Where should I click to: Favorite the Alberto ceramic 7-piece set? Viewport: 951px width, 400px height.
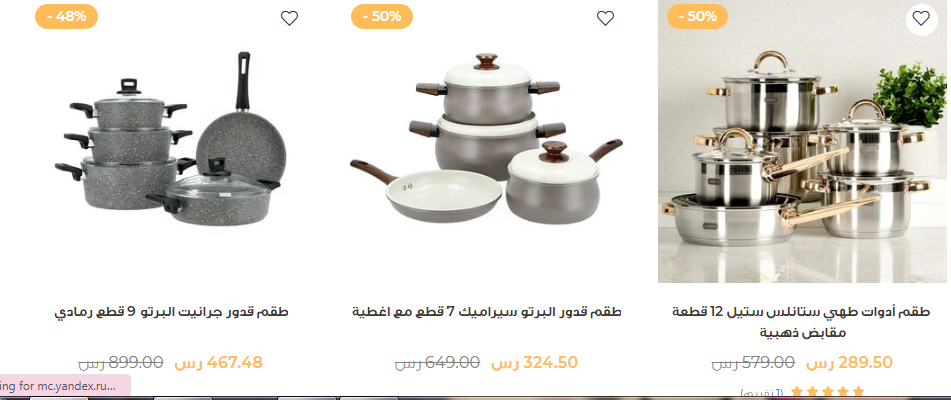605,19
